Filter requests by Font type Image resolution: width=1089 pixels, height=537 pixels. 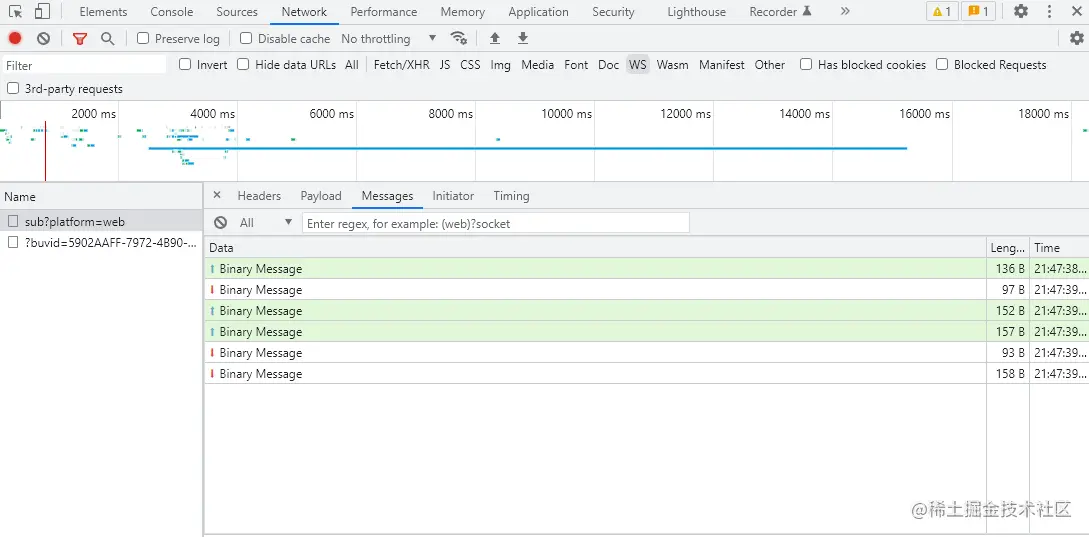coord(576,65)
